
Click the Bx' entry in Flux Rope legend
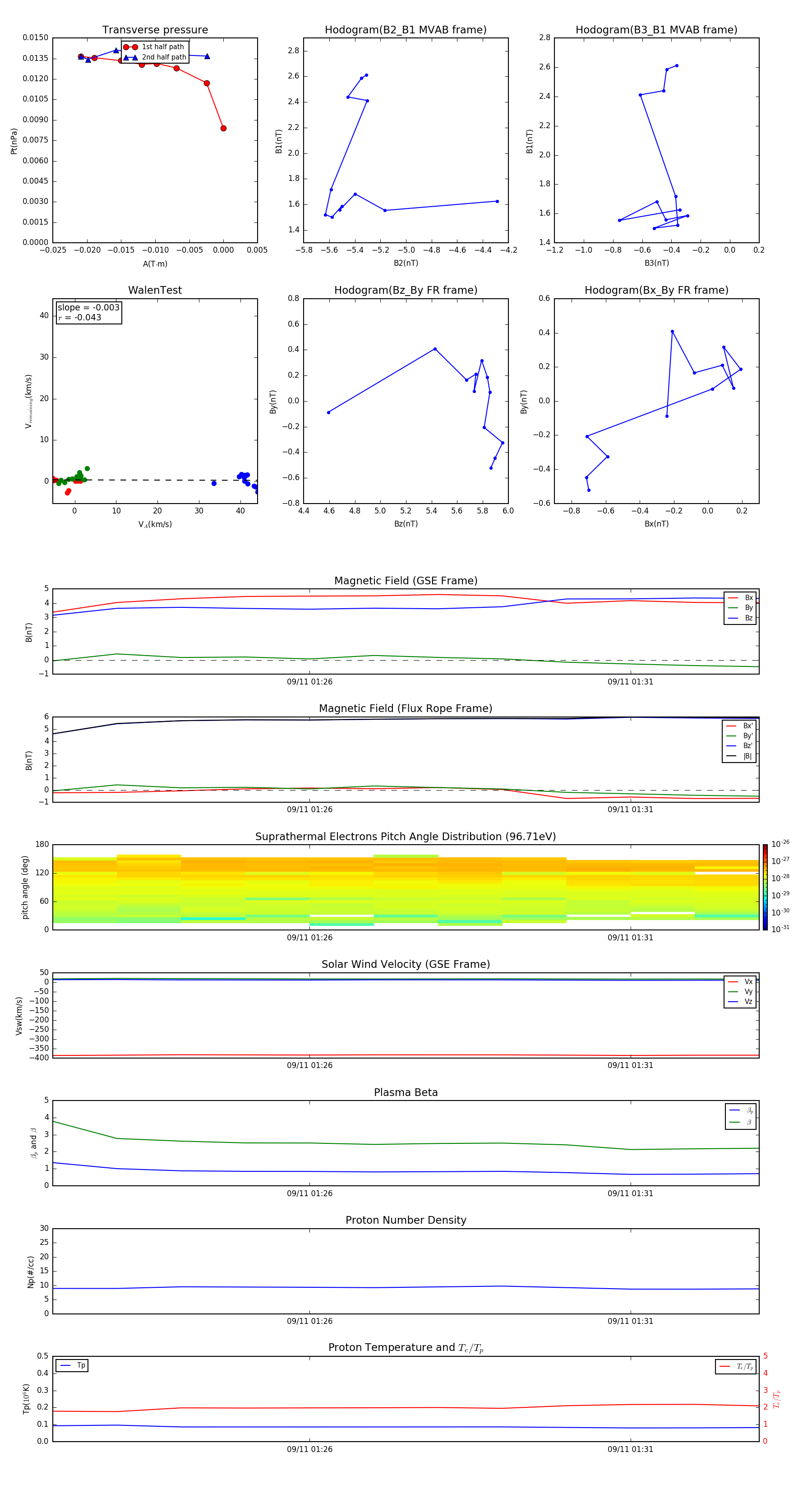(739, 726)
